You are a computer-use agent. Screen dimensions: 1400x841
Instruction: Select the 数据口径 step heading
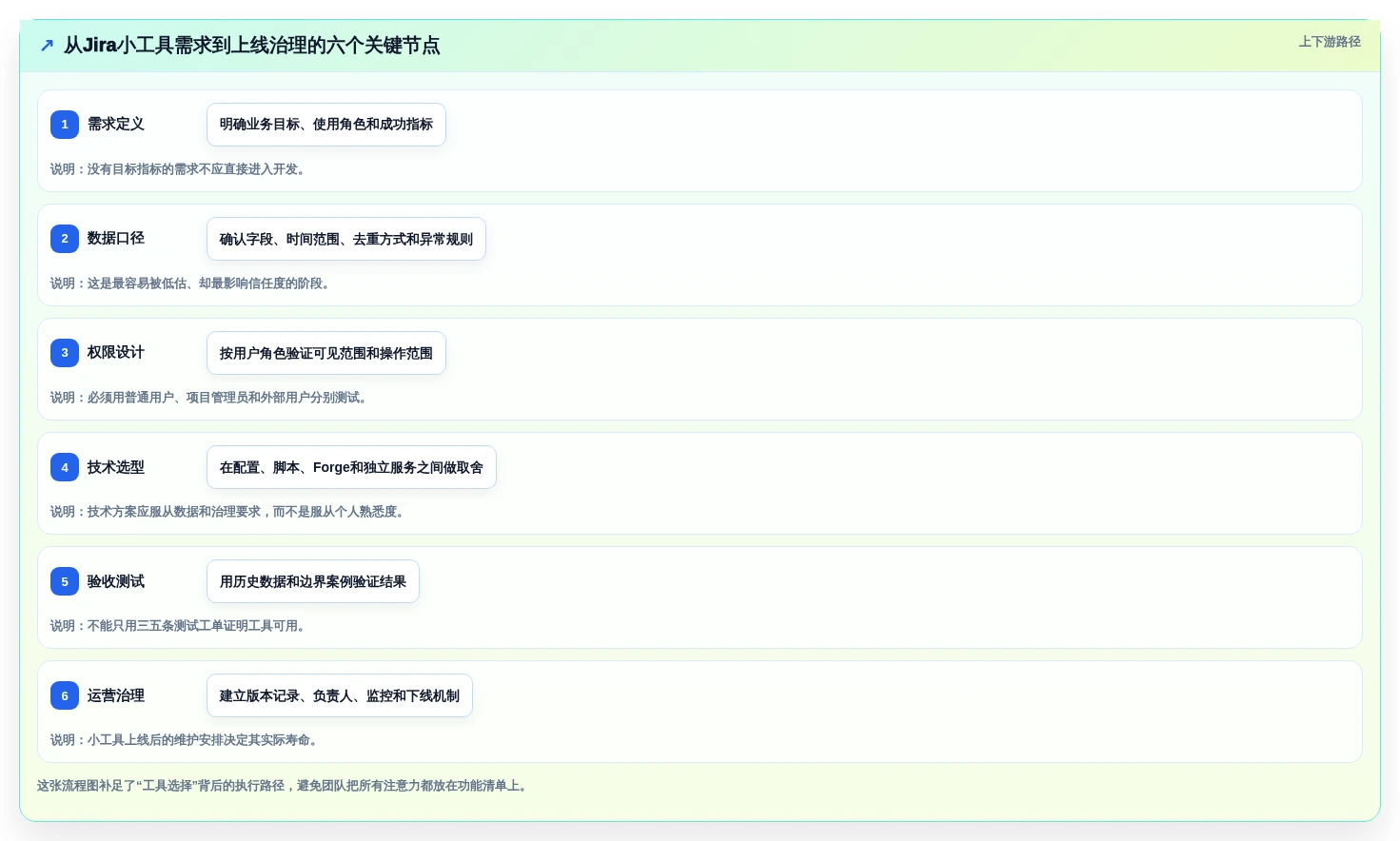(116, 238)
